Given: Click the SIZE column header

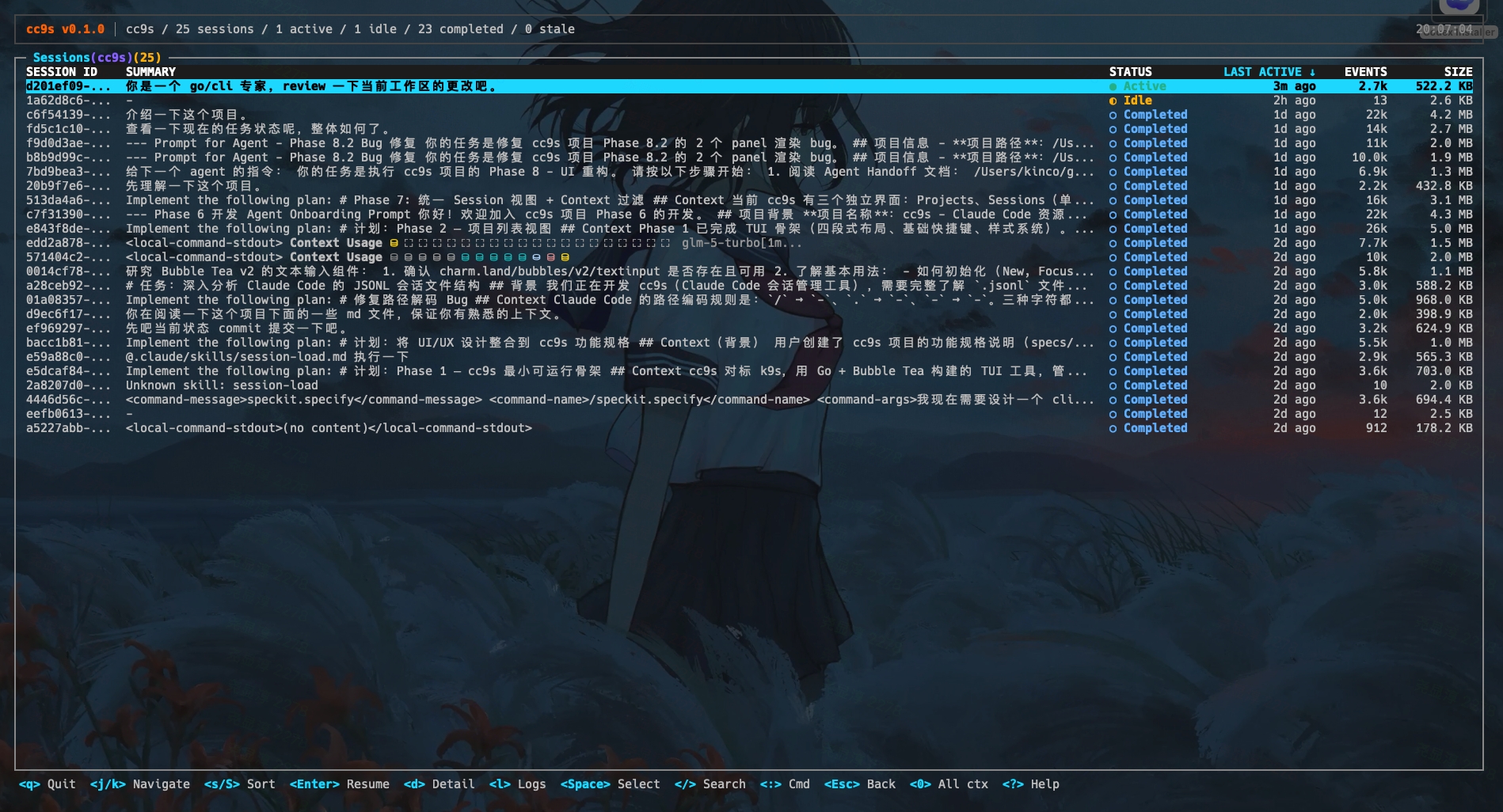Looking at the screenshot, I should [x=1458, y=72].
